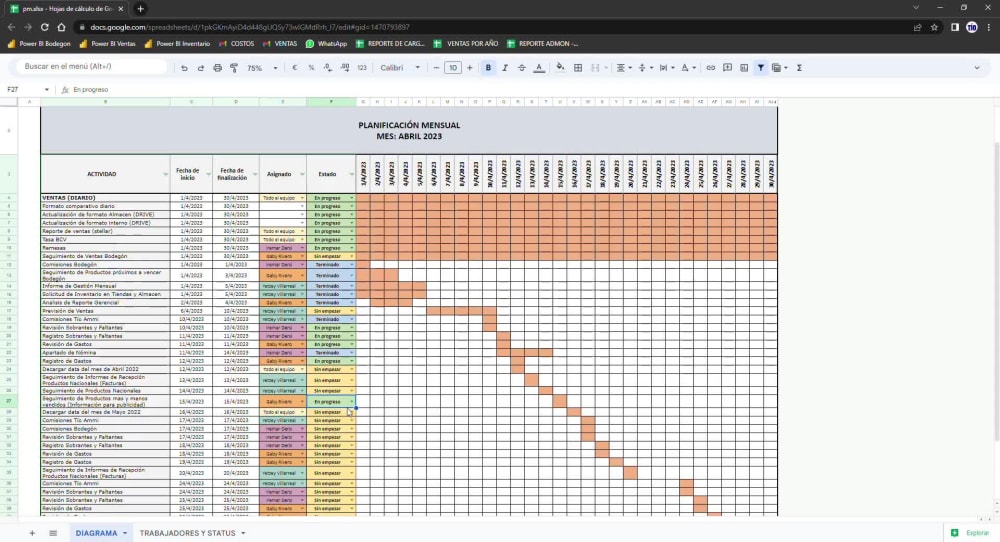Image resolution: width=1000 pixels, height=542 pixels.
Task: Open vertical align options
Action: coord(645,68)
